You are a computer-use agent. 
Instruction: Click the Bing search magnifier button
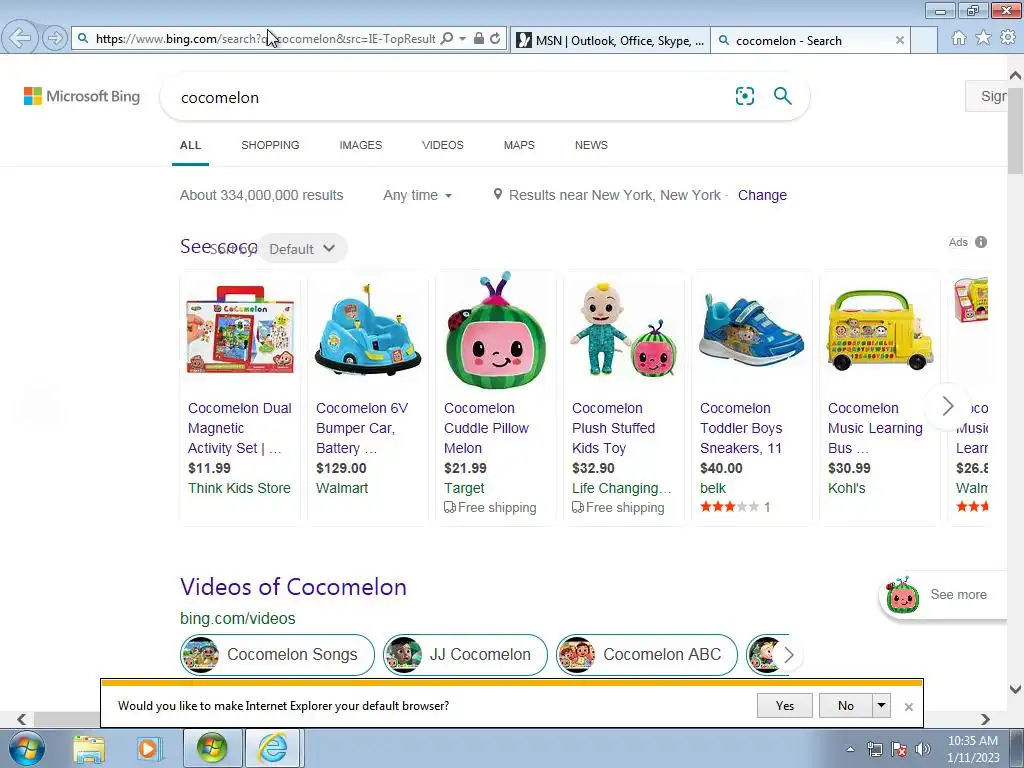pyautogui.click(x=782, y=96)
